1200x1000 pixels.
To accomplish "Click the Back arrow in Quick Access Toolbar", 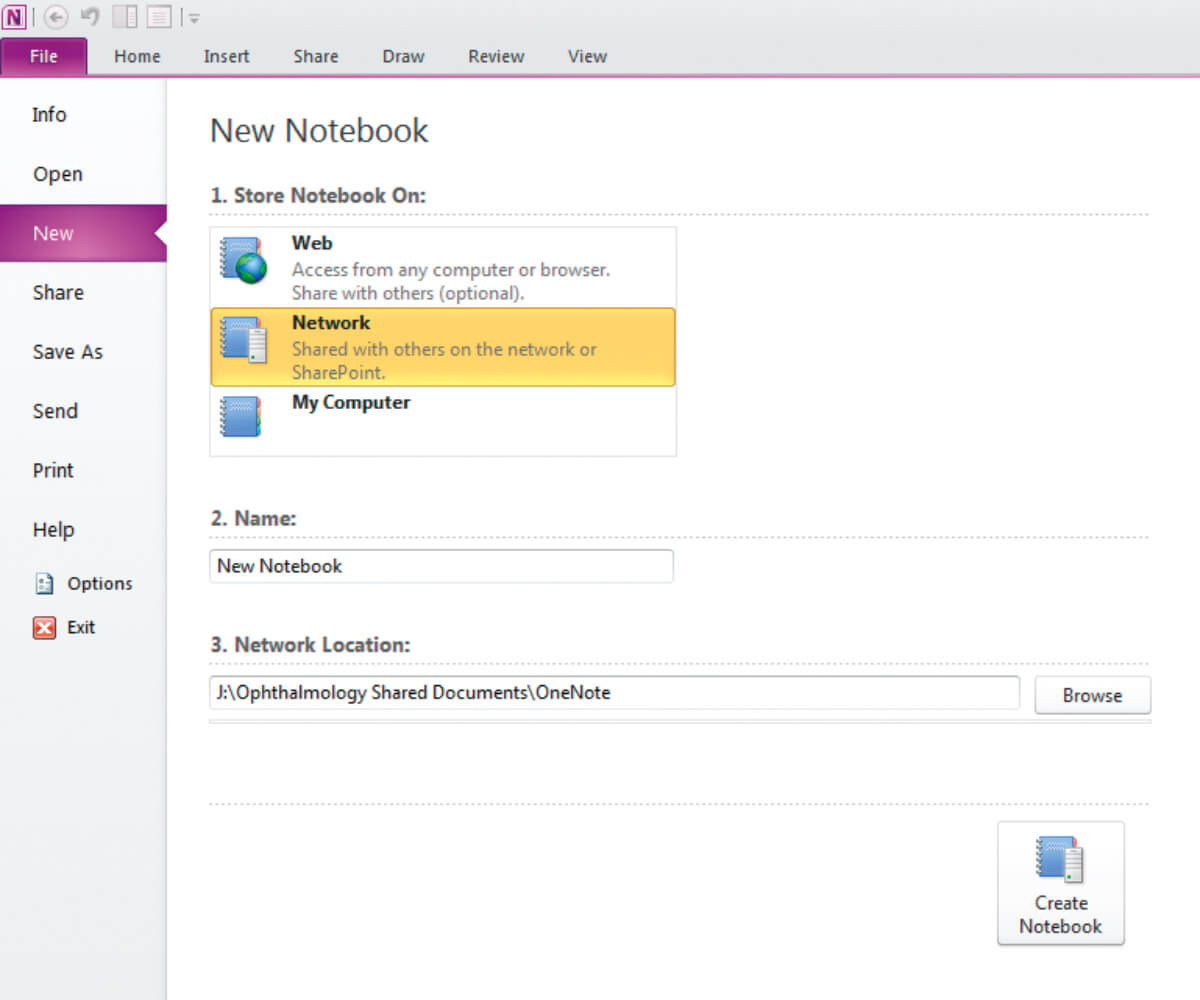I will (56, 17).
